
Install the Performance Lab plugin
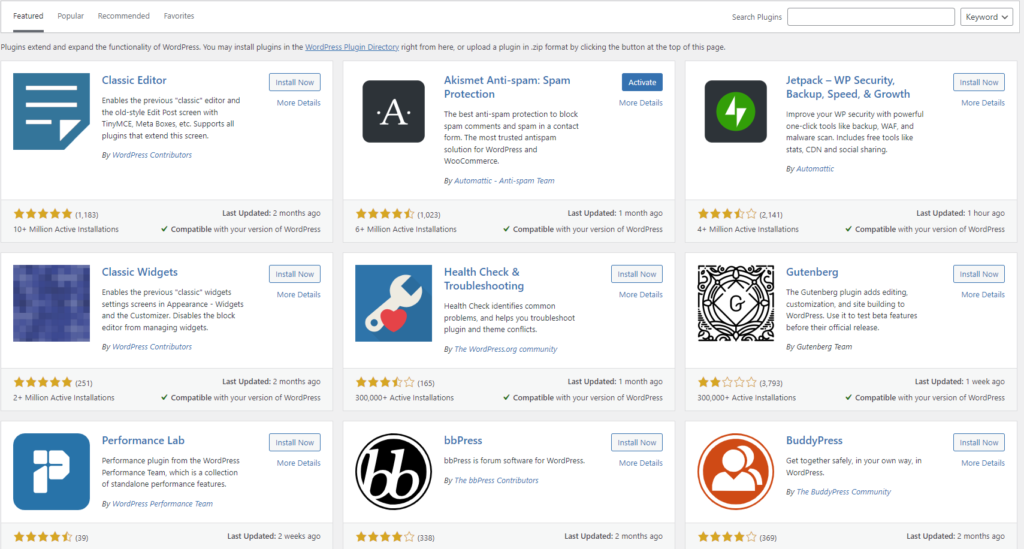pos(295,443)
